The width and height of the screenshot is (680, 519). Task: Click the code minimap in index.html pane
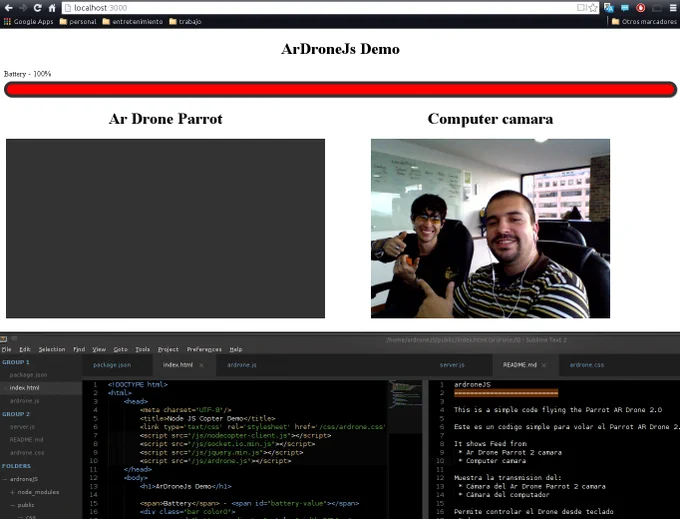point(405,395)
